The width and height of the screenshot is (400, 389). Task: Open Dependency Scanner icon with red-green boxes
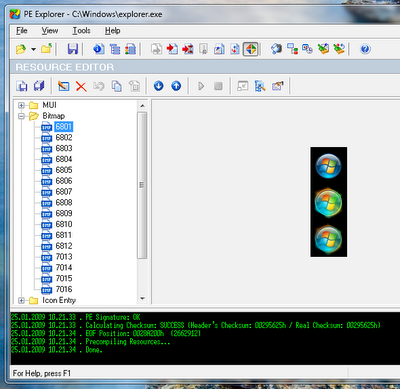292,49
